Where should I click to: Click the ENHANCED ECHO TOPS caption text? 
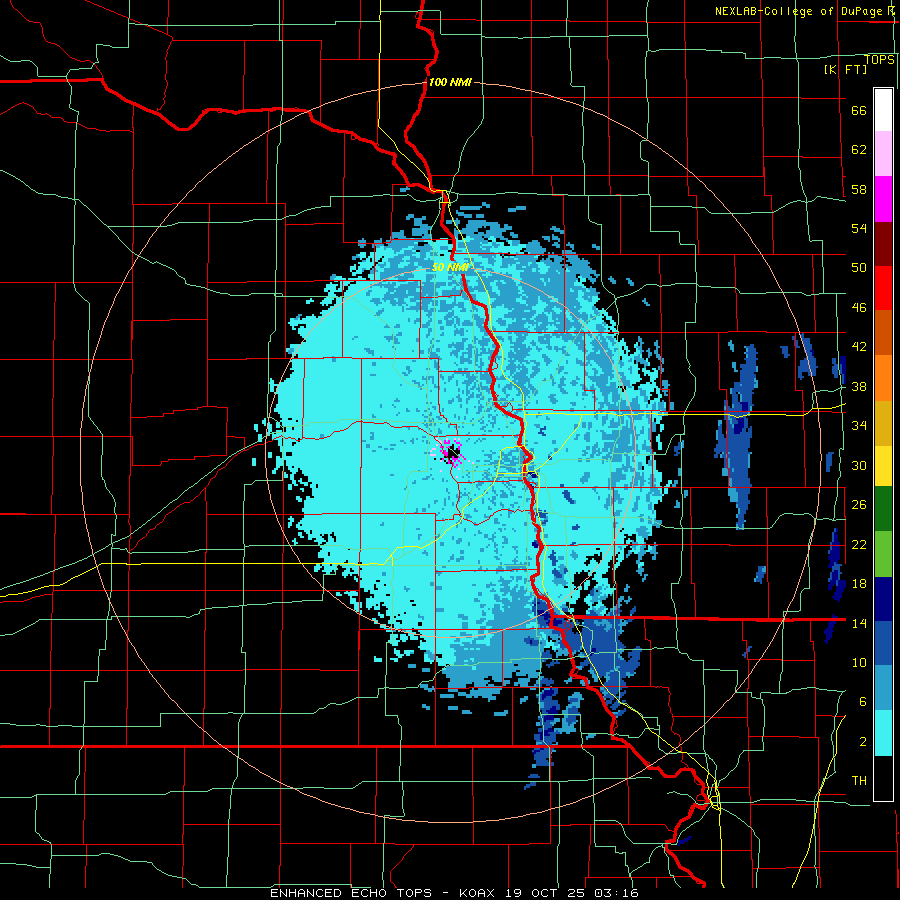pyautogui.click(x=351, y=893)
